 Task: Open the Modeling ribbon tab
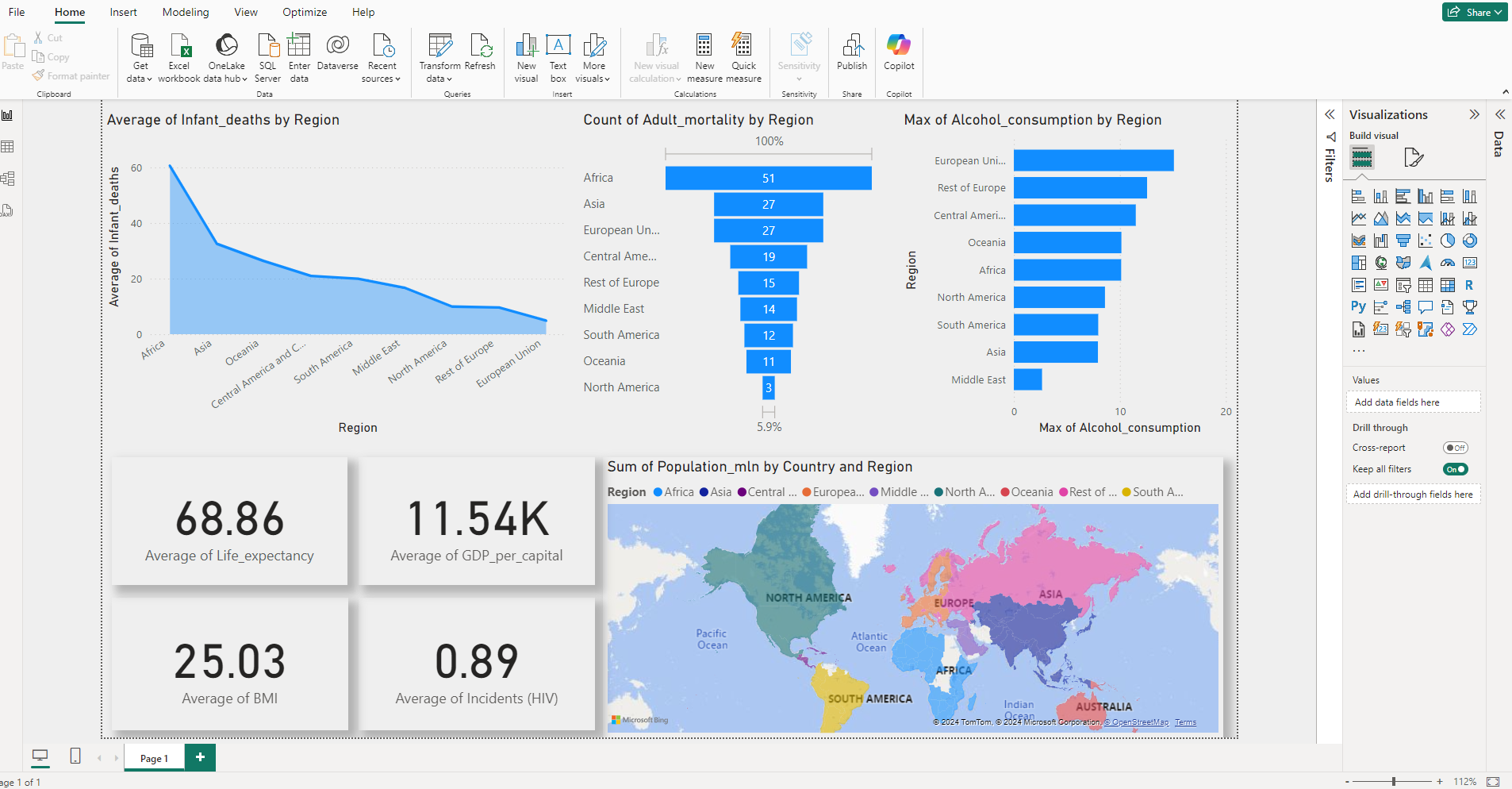(x=186, y=12)
